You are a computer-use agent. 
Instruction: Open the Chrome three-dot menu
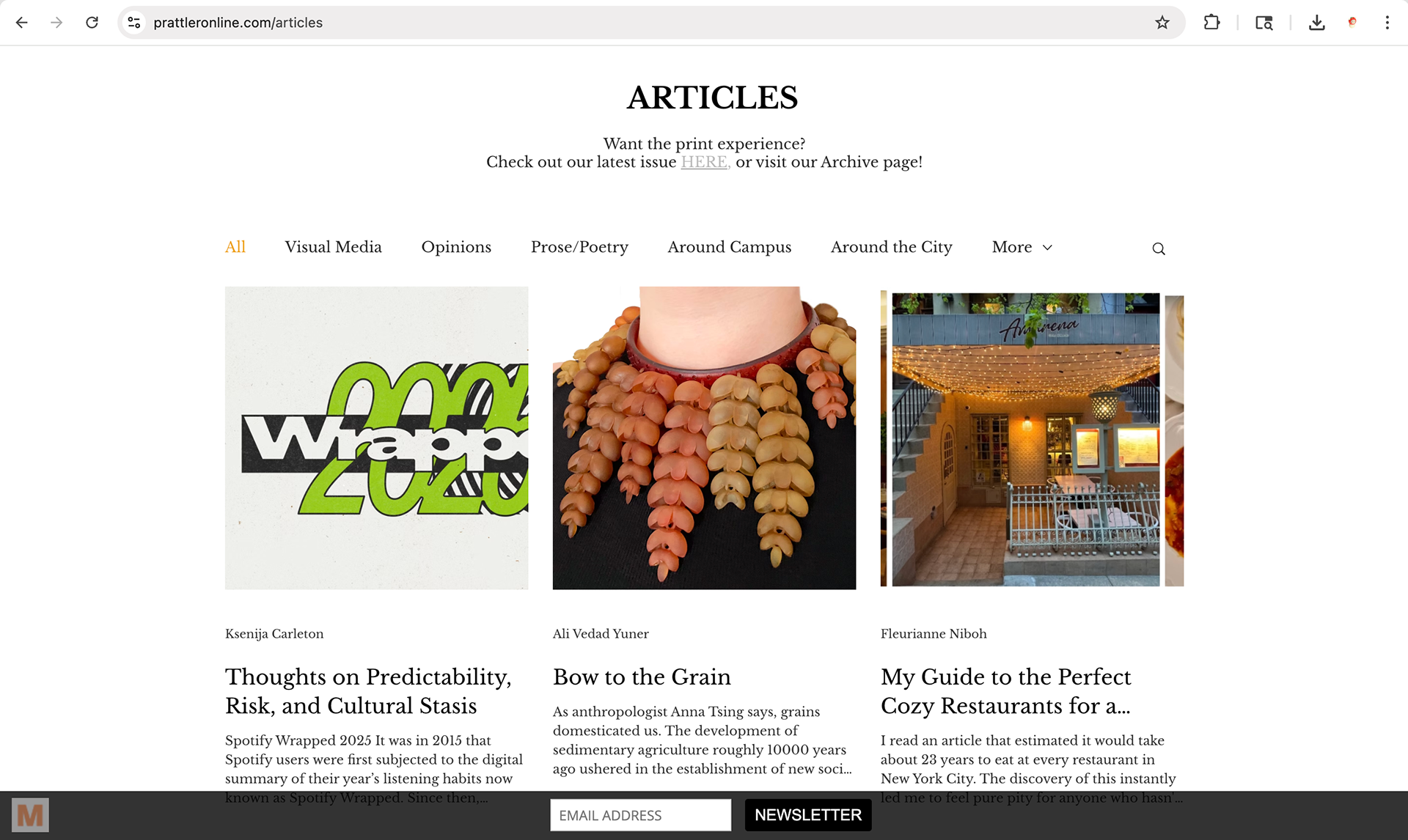[x=1387, y=23]
